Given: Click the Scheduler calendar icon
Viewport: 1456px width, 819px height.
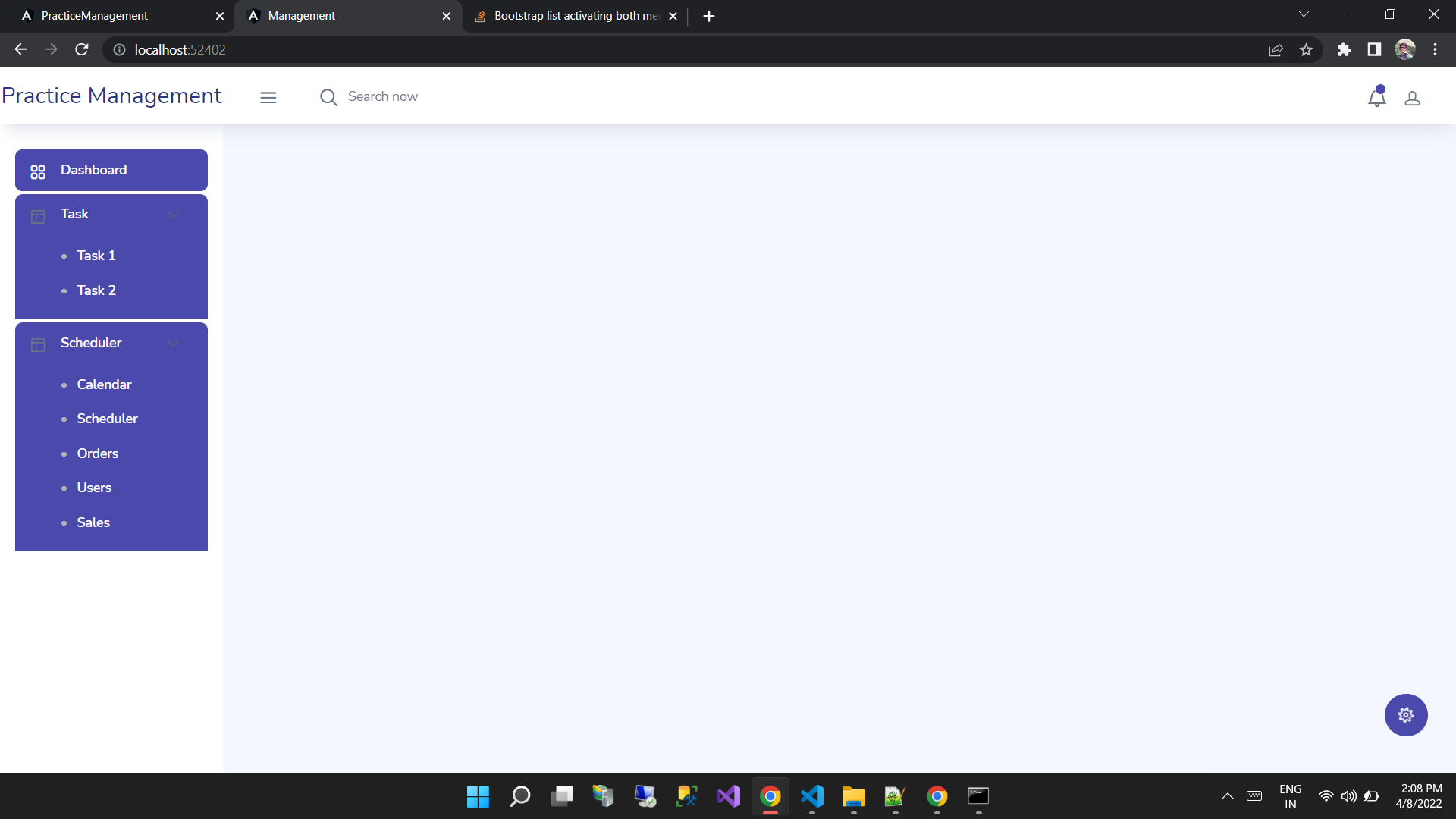Looking at the screenshot, I should click(x=37, y=344).
